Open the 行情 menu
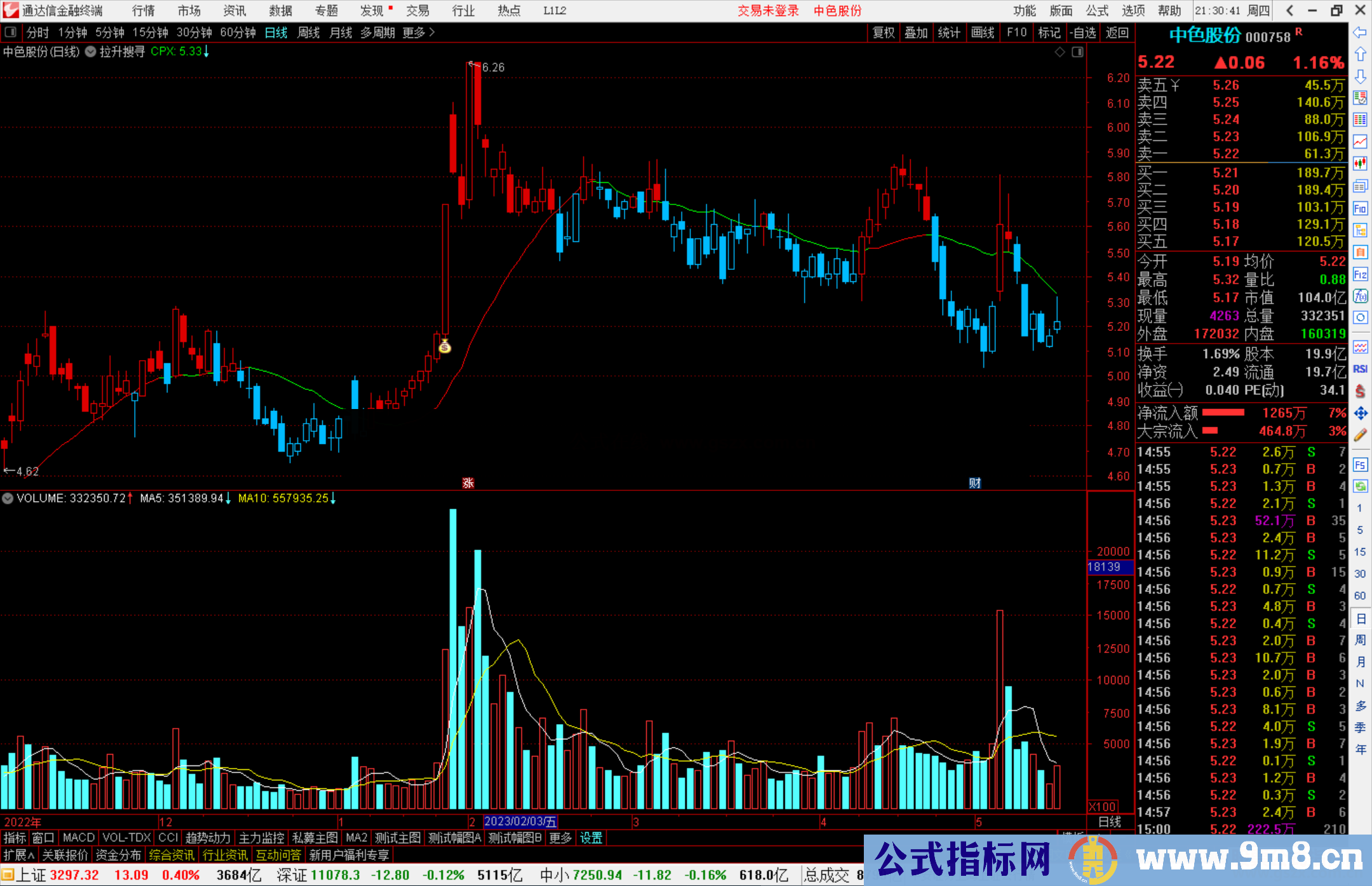 tap(144, 11)
